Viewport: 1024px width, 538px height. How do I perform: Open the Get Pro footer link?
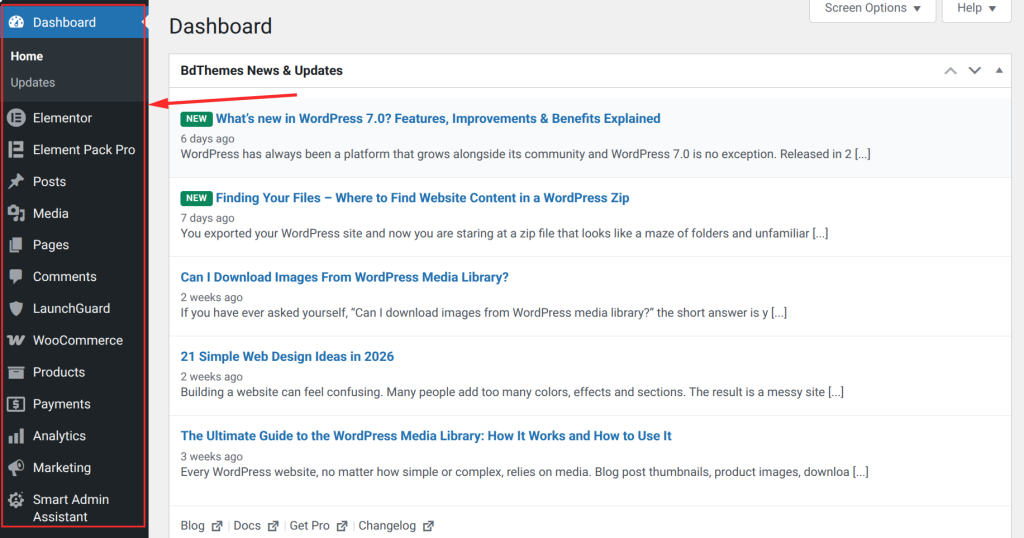pyautogui.click(x=310, y=526)
